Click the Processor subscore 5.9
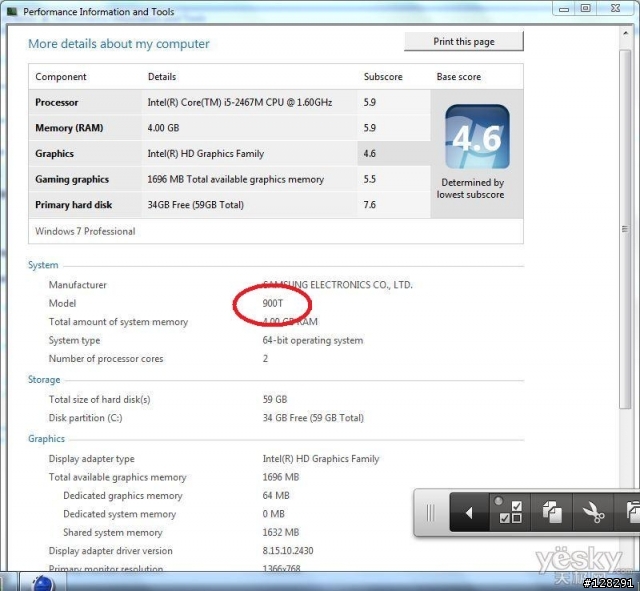This screenshot has height=591, width=640. 369,102
